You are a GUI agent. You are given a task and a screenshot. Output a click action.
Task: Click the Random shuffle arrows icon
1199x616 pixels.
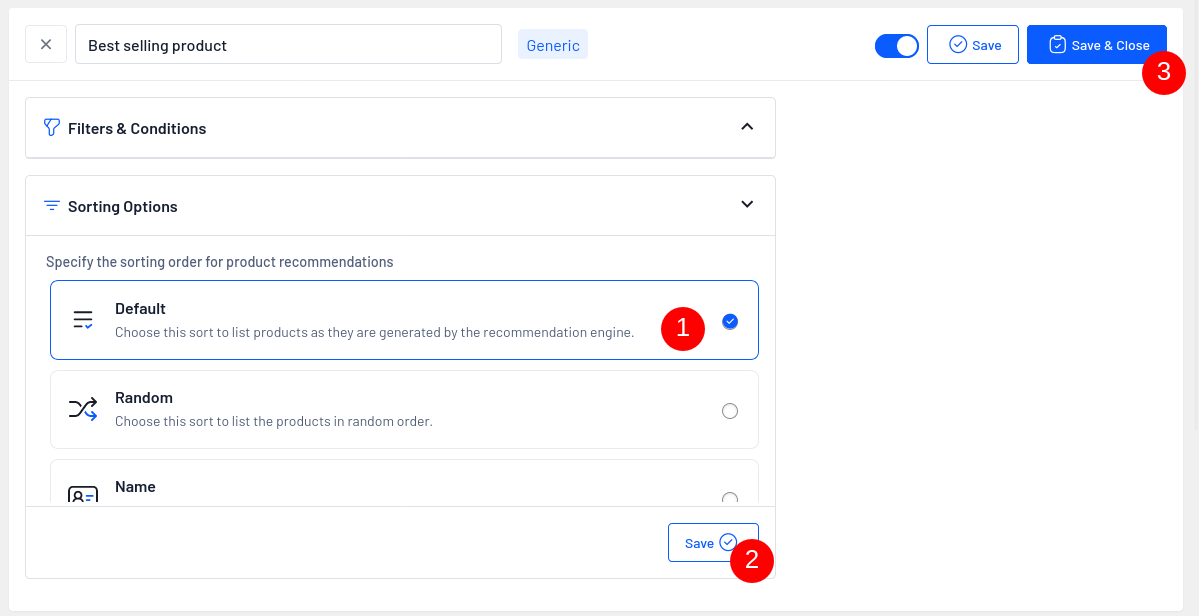point(83,408)
